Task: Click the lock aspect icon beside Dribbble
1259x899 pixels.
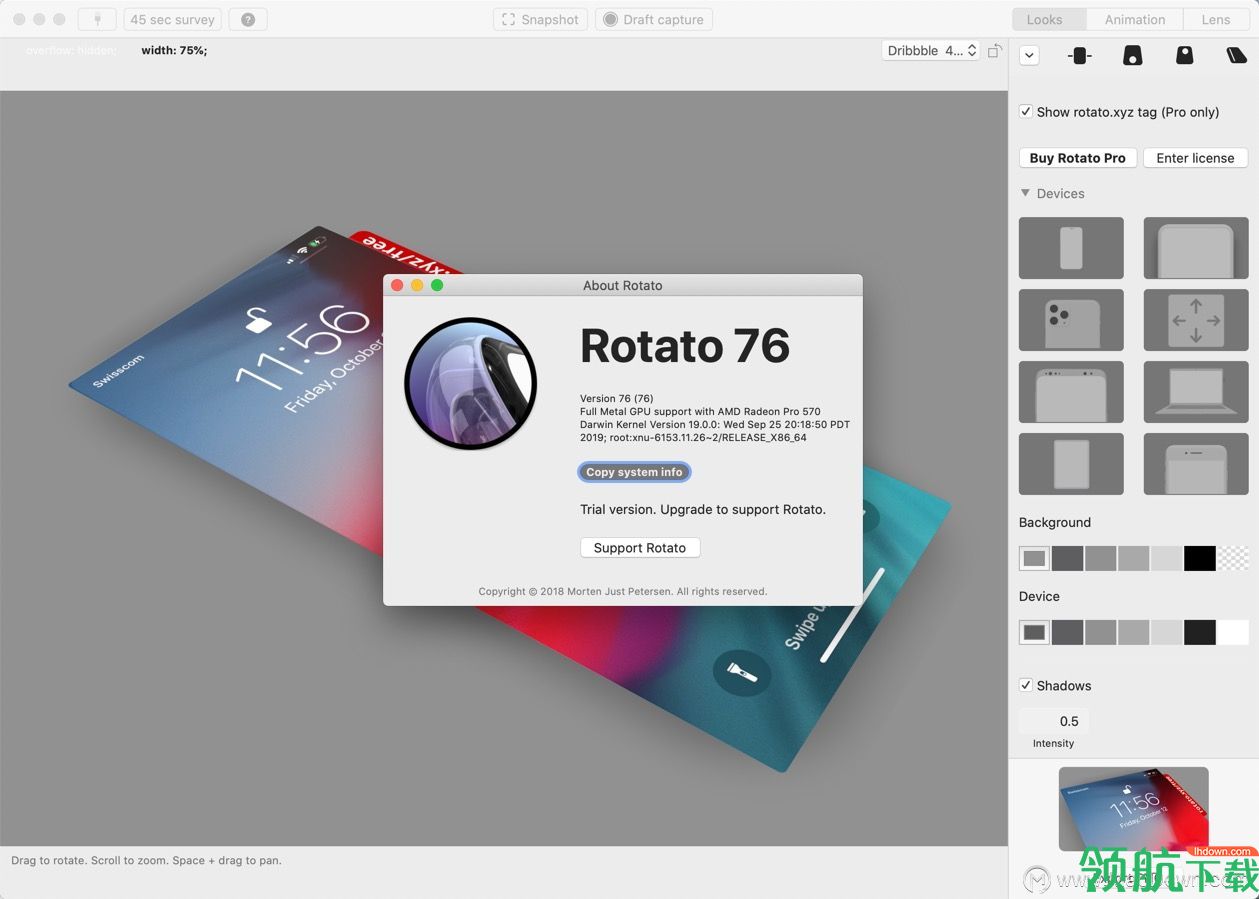Action: [x=994, y=51]
